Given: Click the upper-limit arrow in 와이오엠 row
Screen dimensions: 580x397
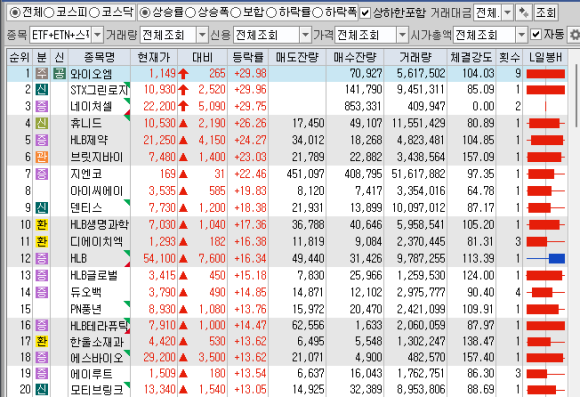Looking at the screenshot, I should pyautogui.click(x=183, y=74).
